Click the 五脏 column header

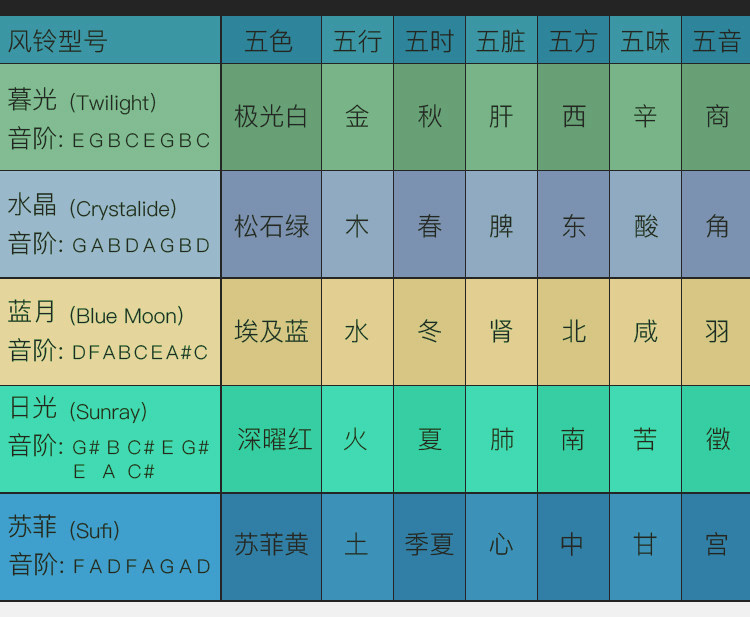[501, 41]
